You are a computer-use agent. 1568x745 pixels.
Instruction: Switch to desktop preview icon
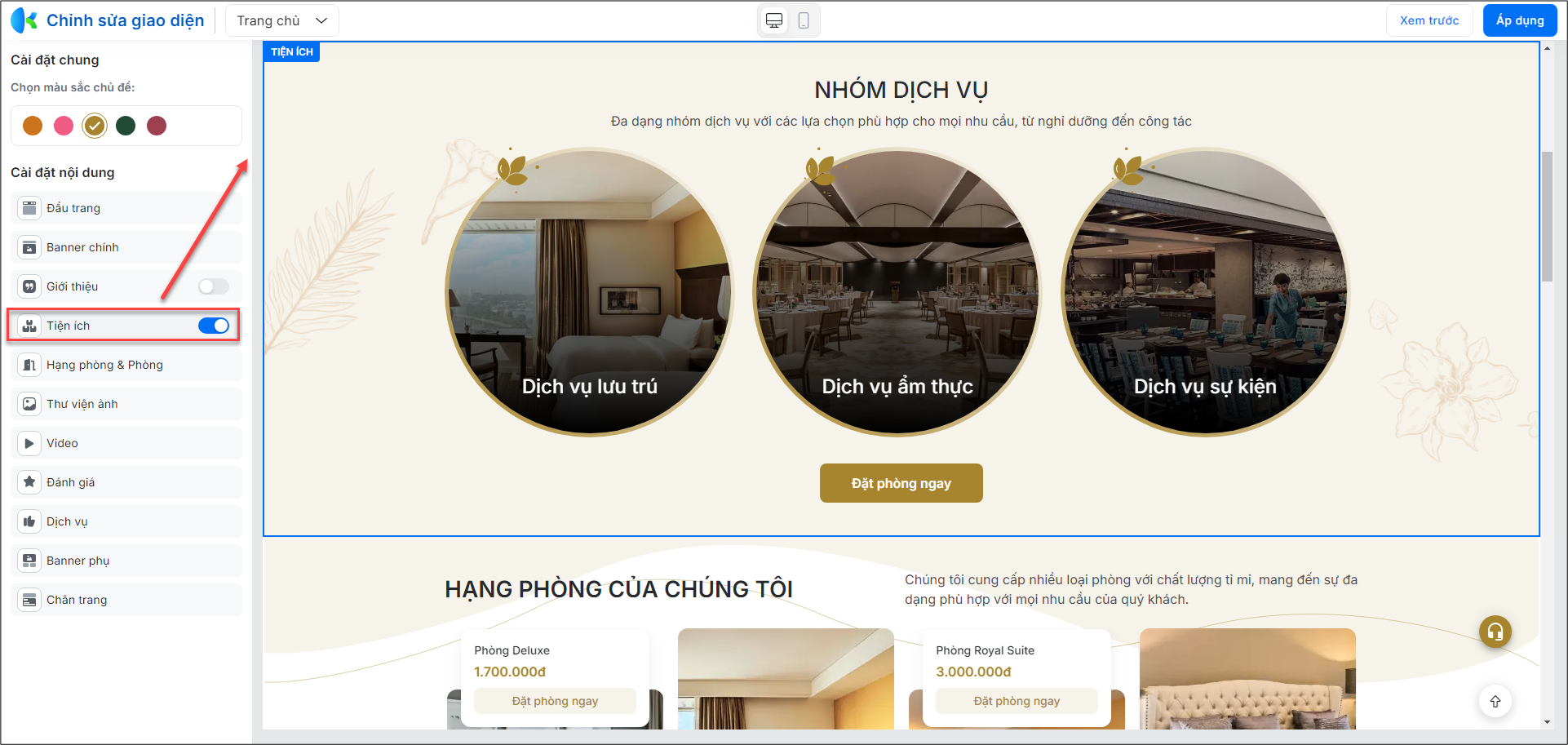(774, 20)
